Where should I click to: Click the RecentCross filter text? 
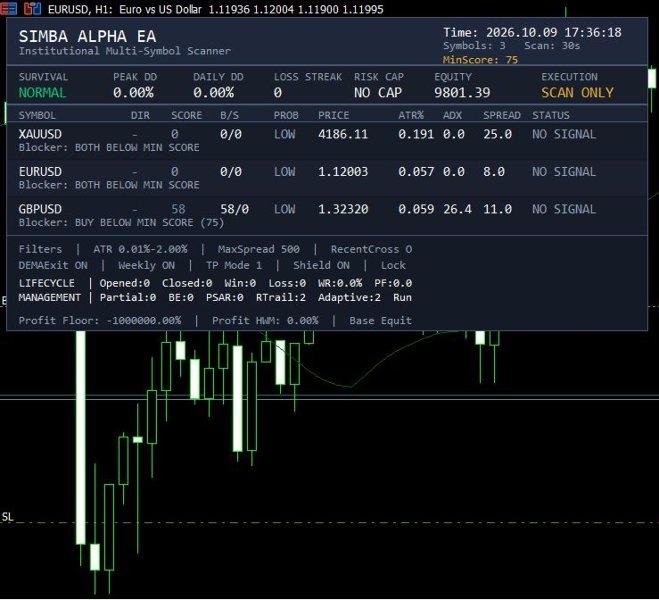[x=371, y=249]
